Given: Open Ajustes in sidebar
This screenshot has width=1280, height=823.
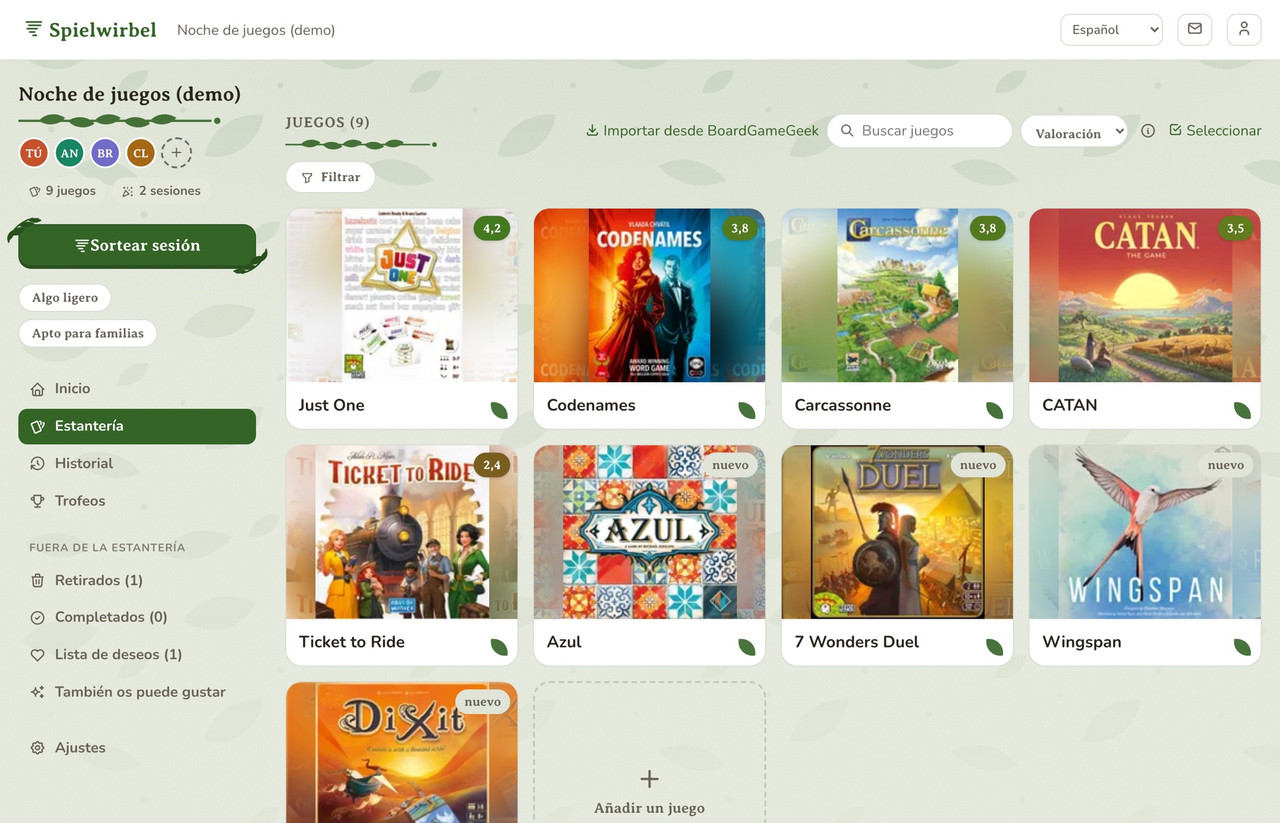Looking at the screenshot, I should tap(137, 748).
